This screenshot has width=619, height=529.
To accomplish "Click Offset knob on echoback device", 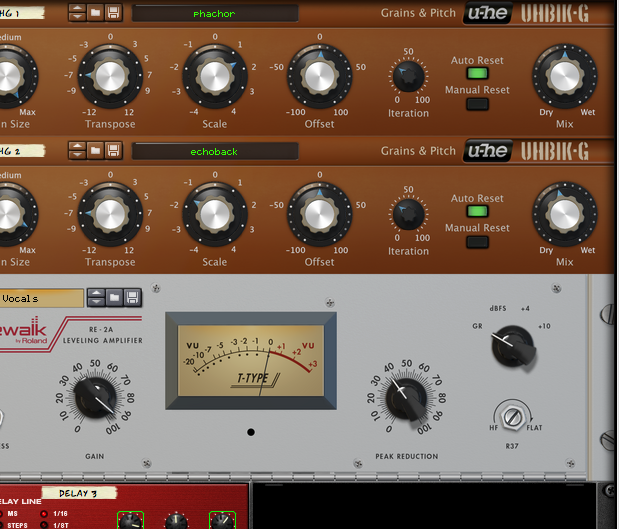I will click(x=319, y=214).
